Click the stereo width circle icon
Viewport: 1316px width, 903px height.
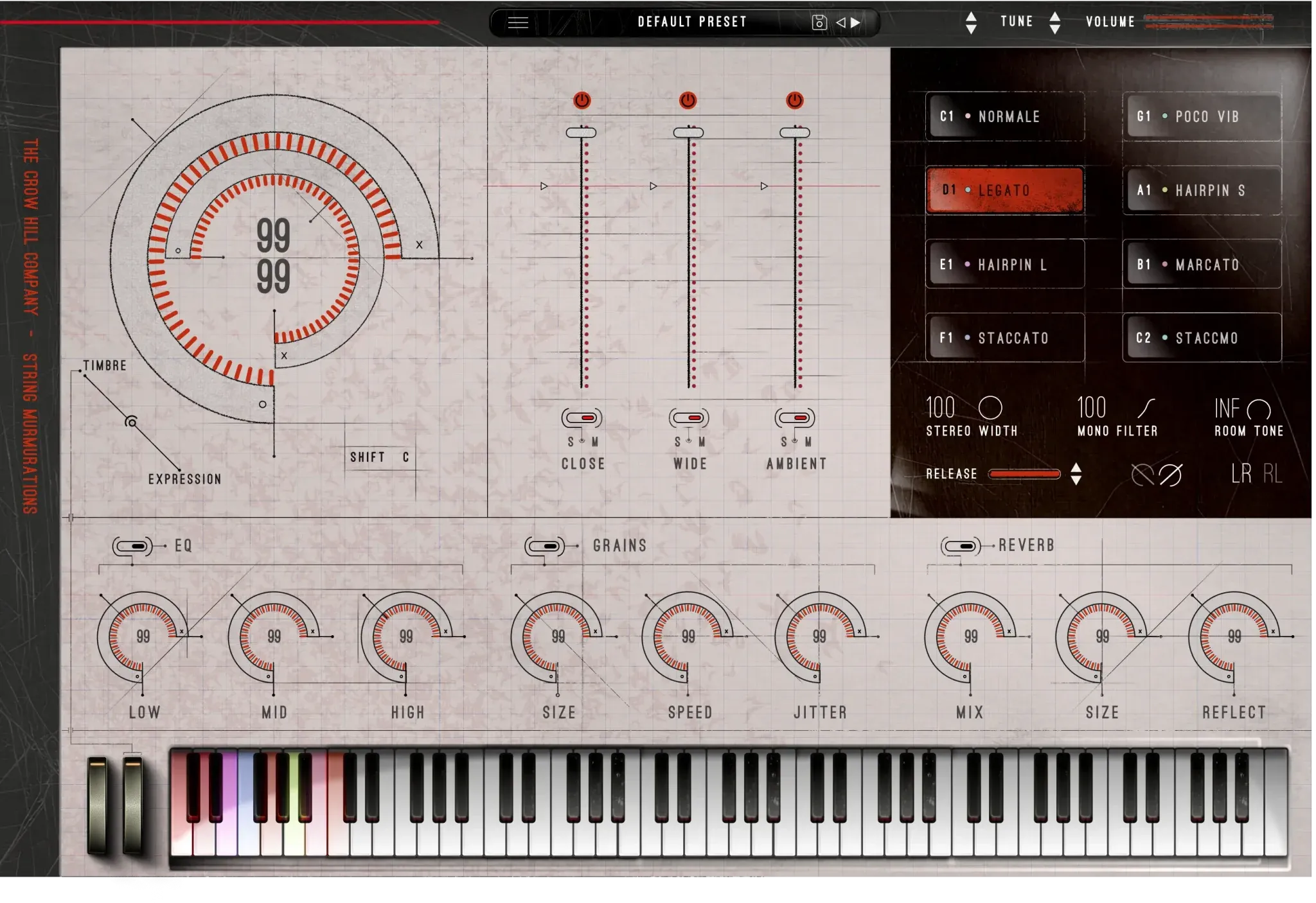click(990, 408)
